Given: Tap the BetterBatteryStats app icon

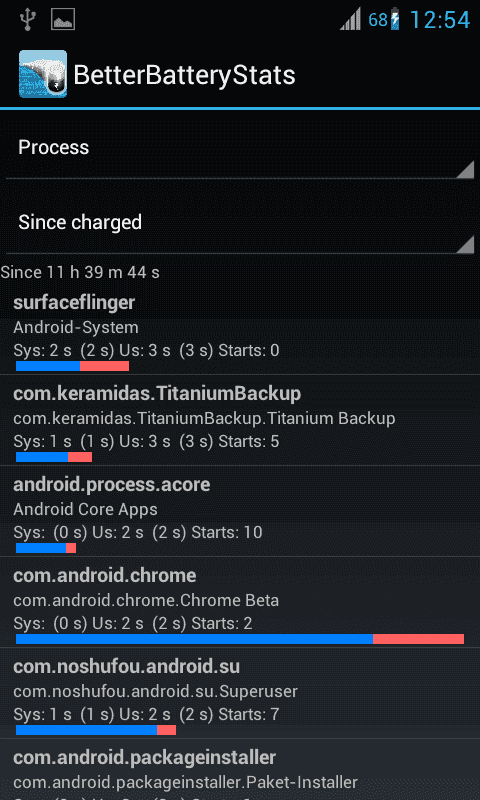Looking at the screenshot, I should click(x=43, y=74).
